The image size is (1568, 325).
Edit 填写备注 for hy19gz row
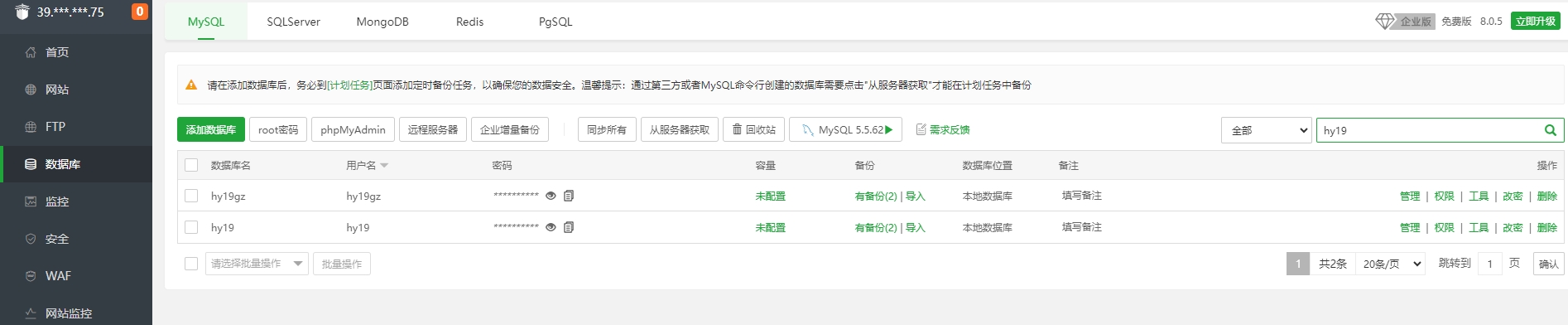coord(1082,196)
